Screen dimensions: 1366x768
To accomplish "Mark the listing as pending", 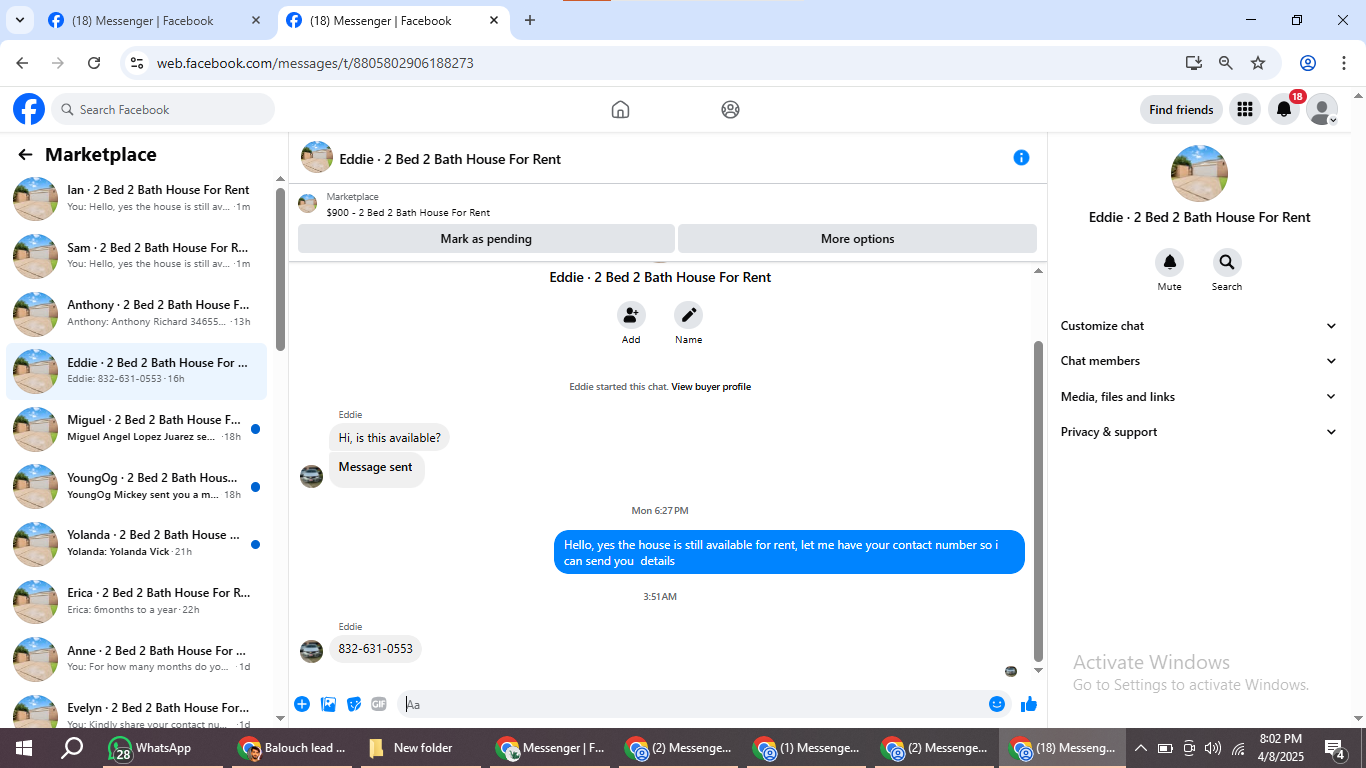I will click(x=486, y=239).
